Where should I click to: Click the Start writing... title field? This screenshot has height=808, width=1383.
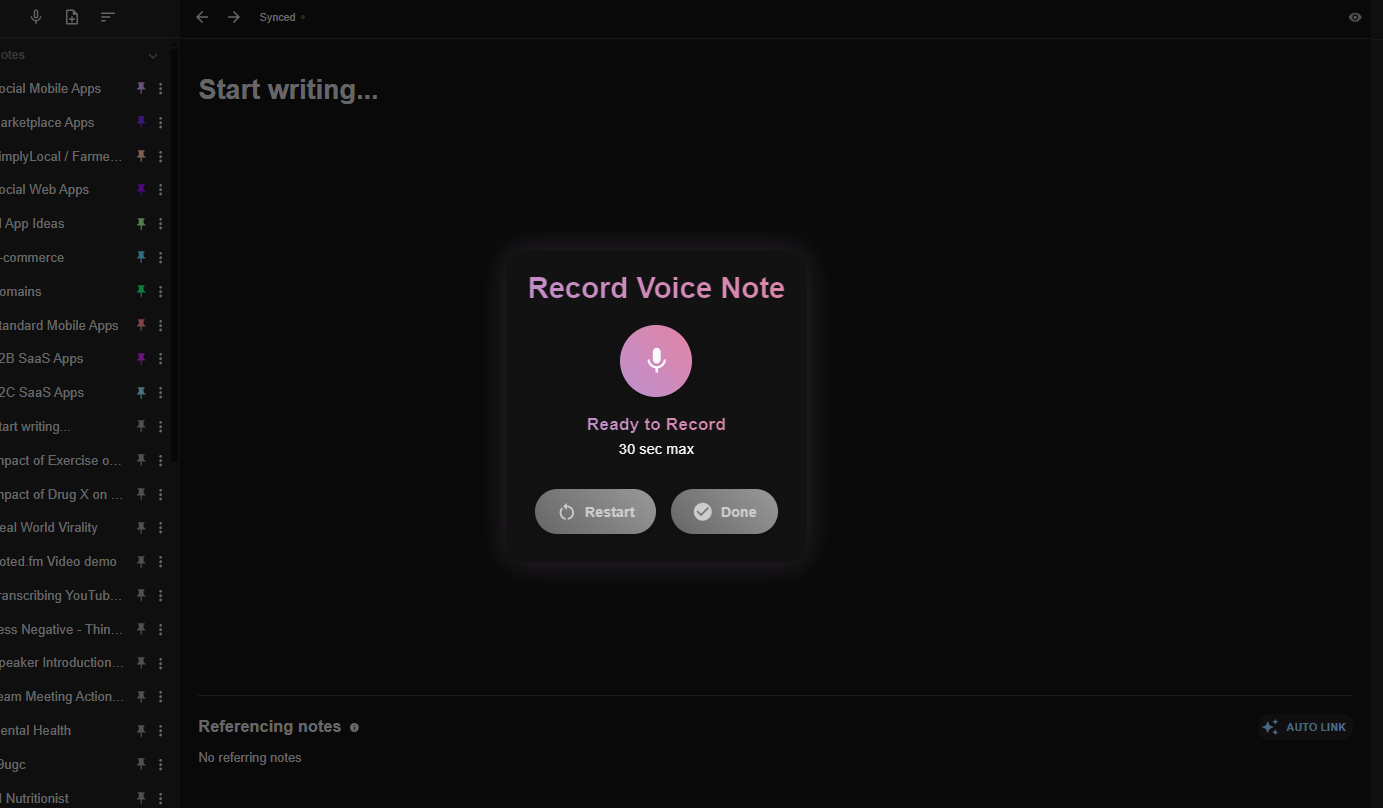pos(288,89)
